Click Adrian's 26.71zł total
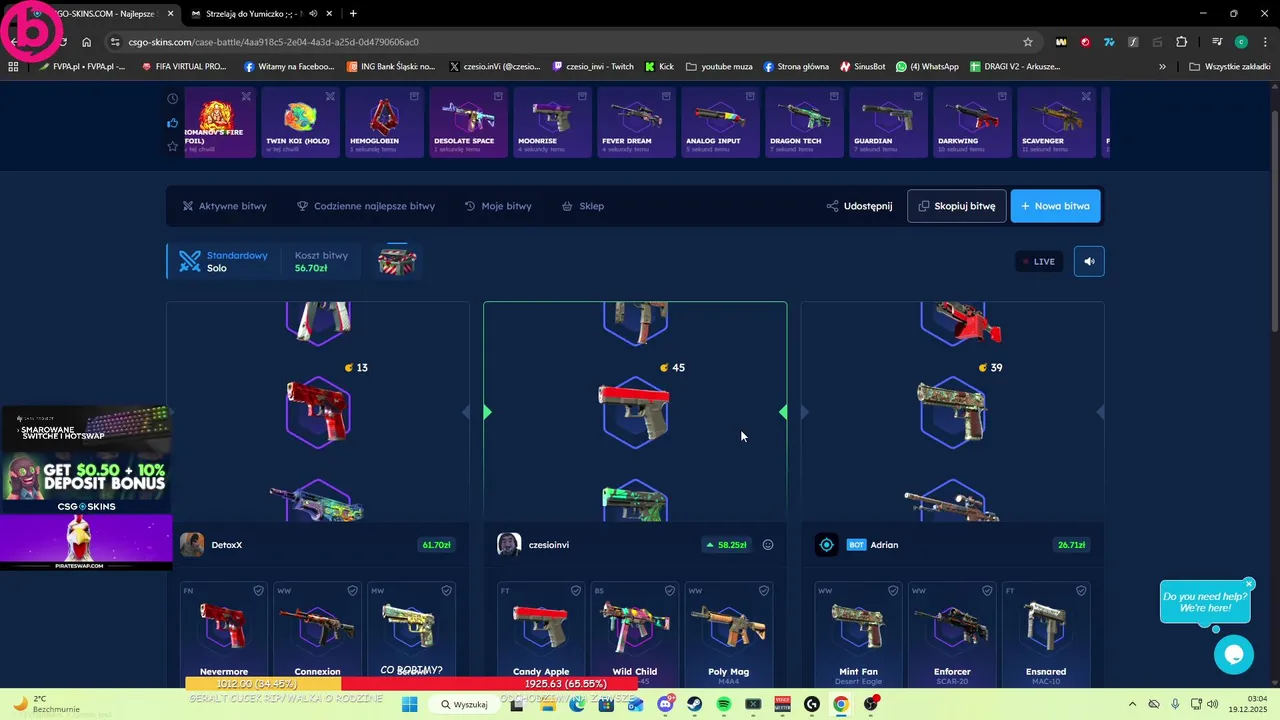 [x=1071, y=545]
